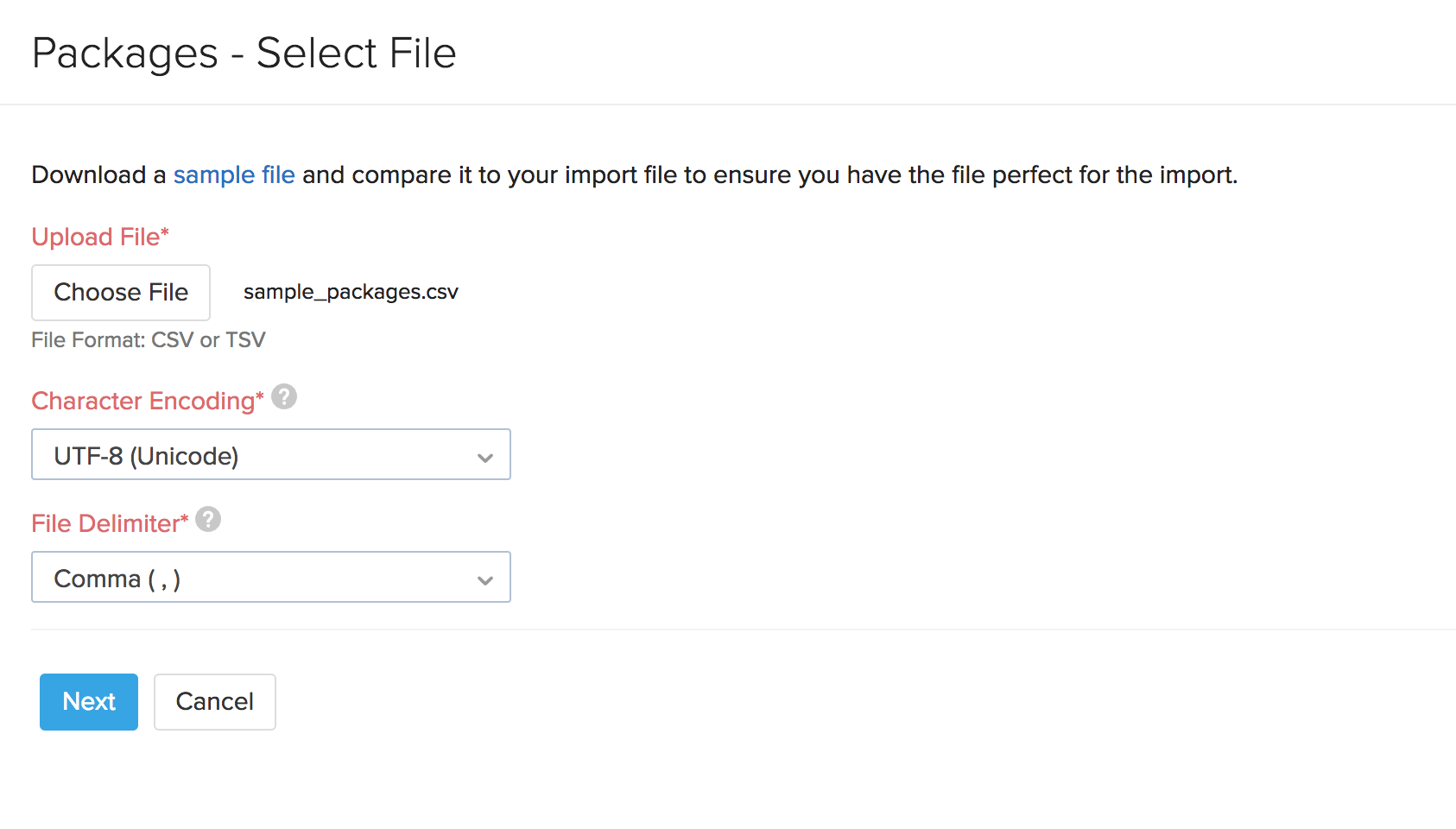Click the chevron on the encoding dropdown
Viewport: 1456px width, 829px height.
[x=485, y=454]
